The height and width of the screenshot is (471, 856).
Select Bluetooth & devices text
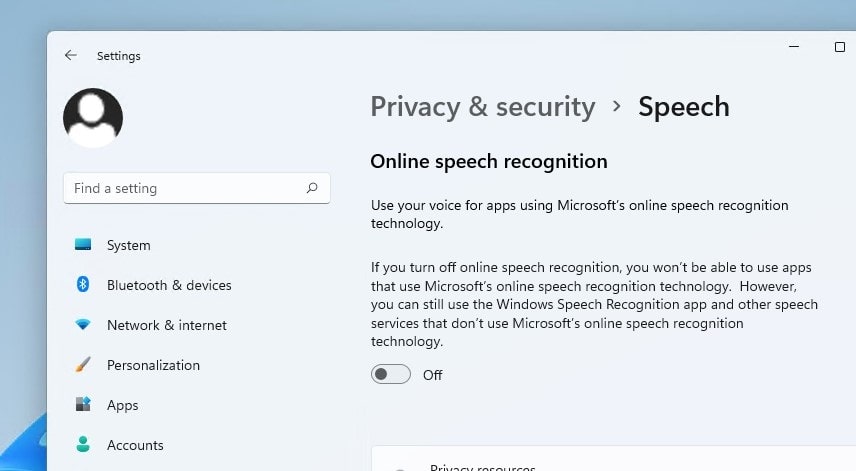(169, 285)
